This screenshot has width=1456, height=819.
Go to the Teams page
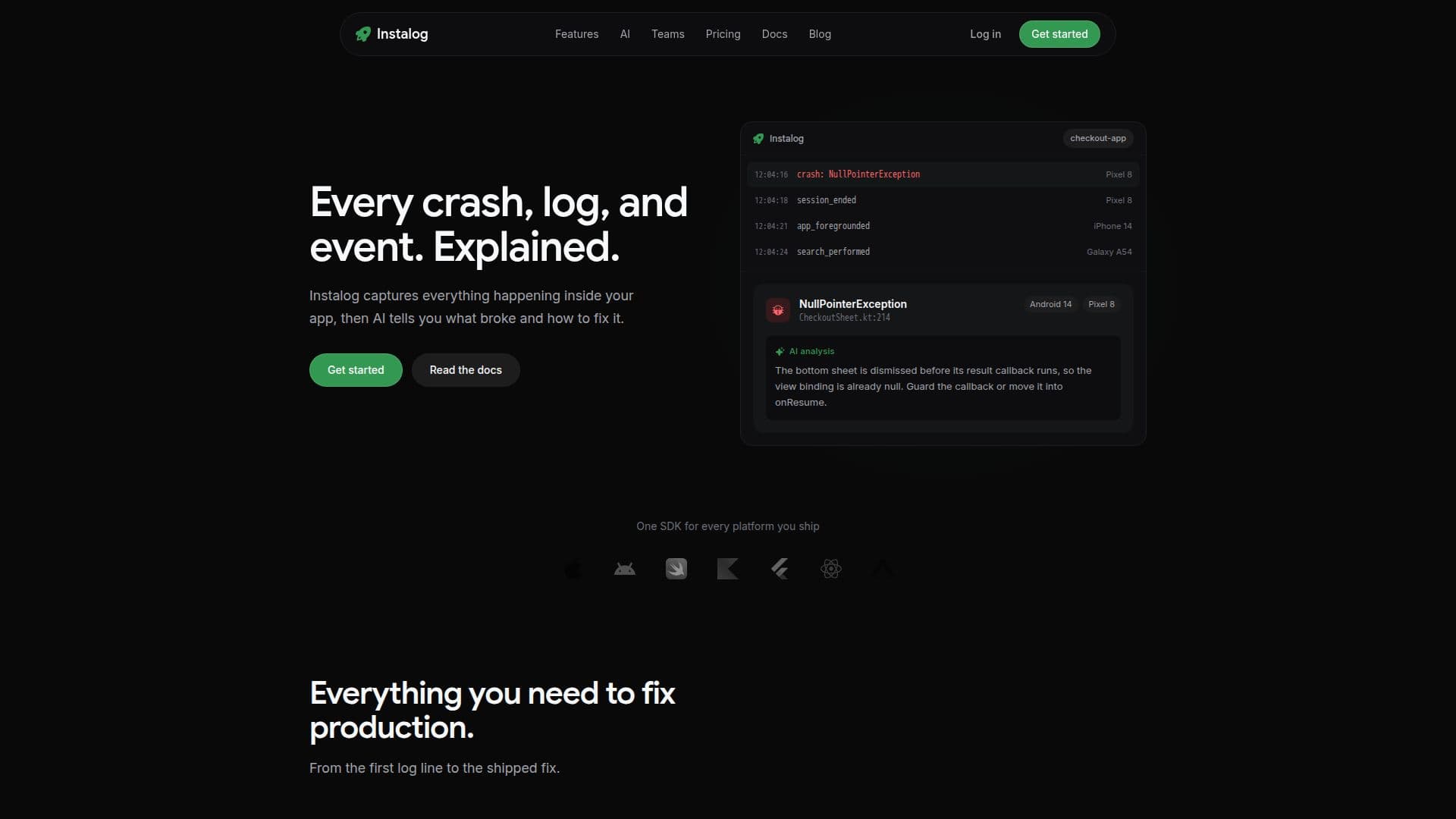tap(668, 34)
